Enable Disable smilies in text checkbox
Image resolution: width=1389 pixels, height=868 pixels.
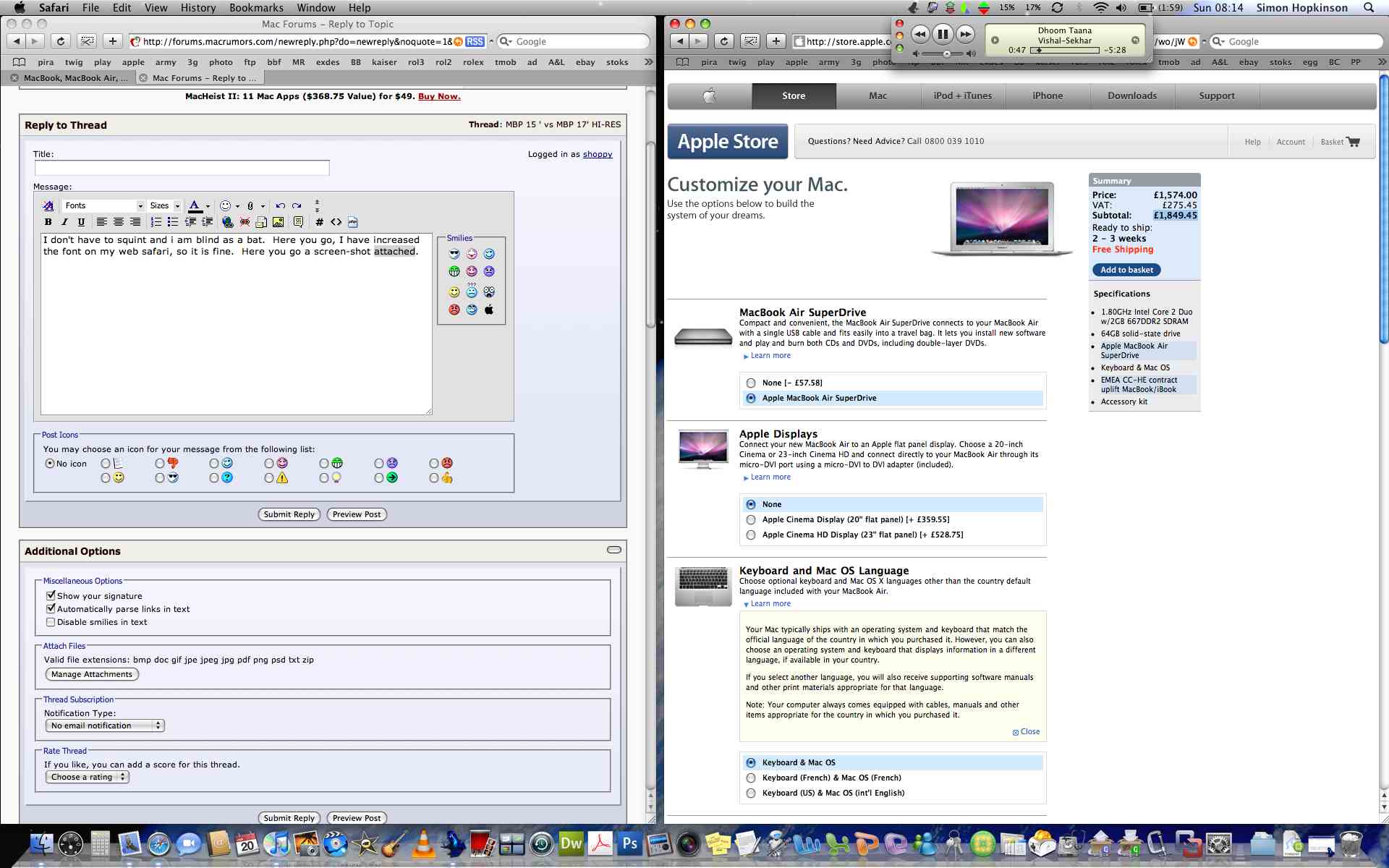(x=51, y=622)
